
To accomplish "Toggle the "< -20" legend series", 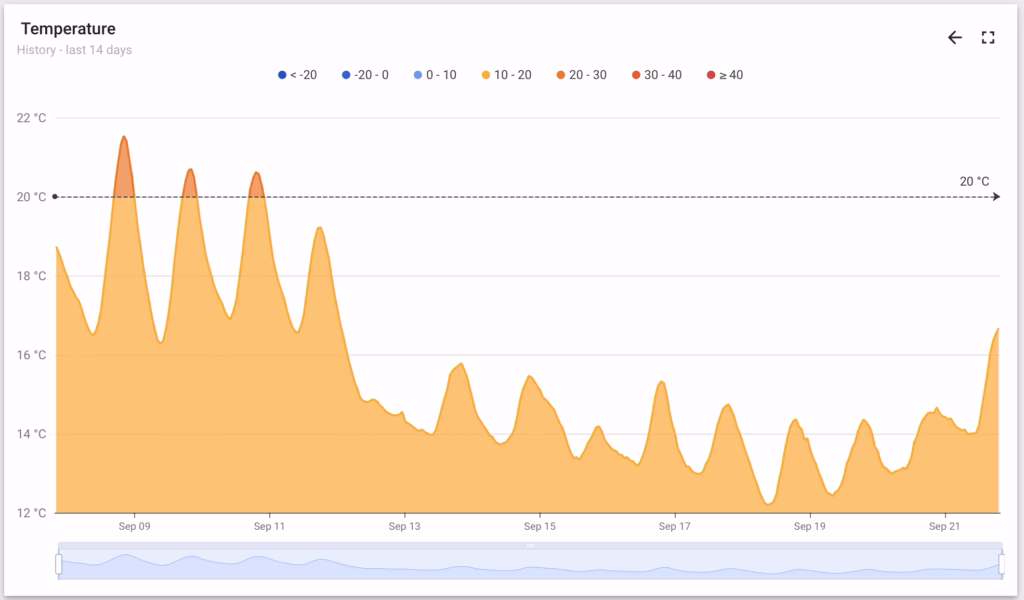I will (x=297, y=75).
